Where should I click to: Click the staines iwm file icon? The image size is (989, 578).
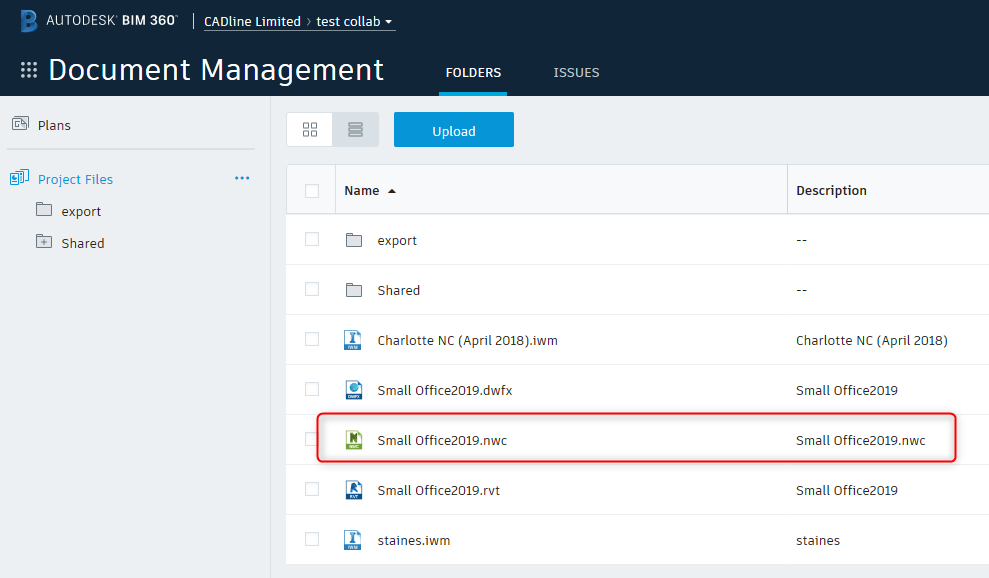pos(353,540)
